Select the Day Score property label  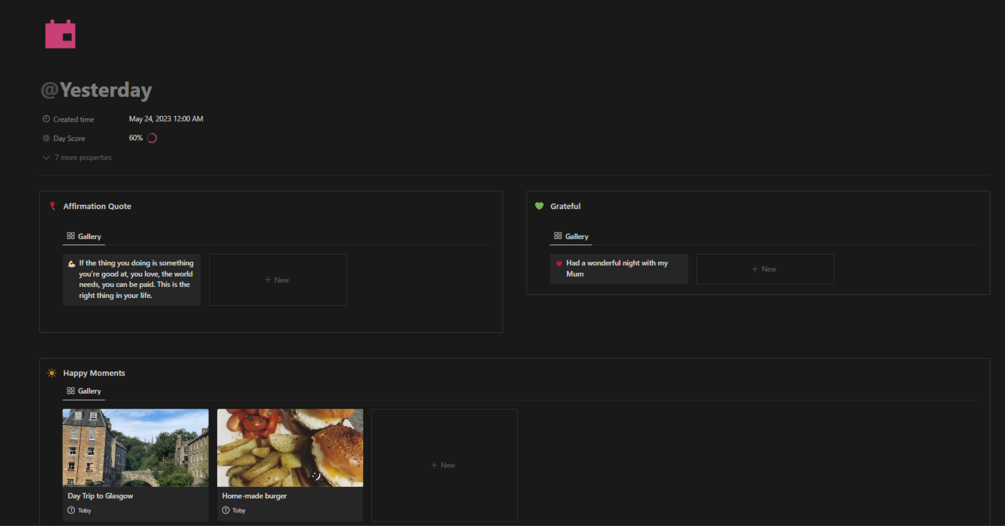(69, 138)
